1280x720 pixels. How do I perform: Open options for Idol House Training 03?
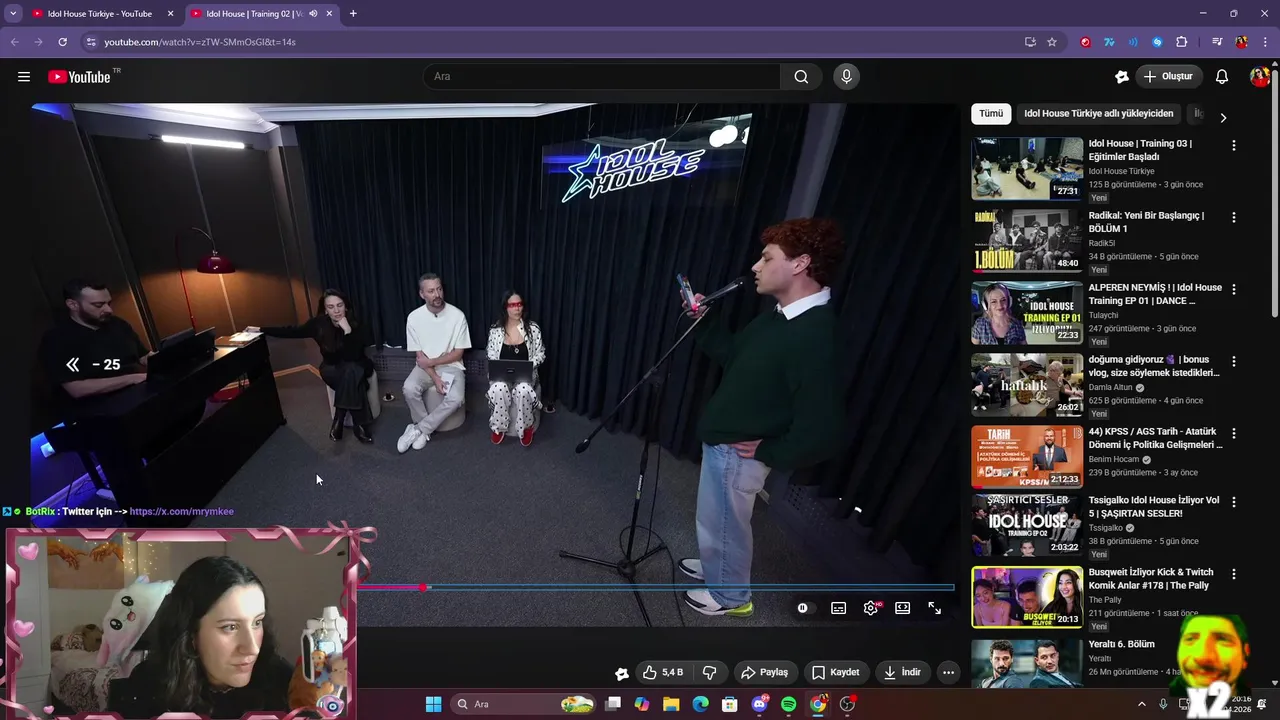tap(1233, 145)
